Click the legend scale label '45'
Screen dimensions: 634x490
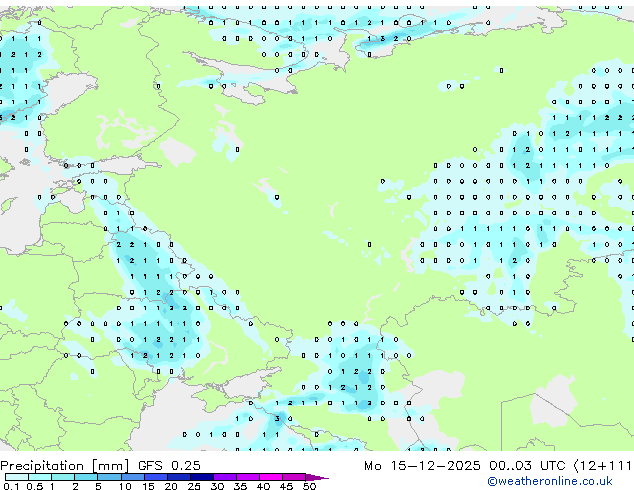click(x=286, y=486)
